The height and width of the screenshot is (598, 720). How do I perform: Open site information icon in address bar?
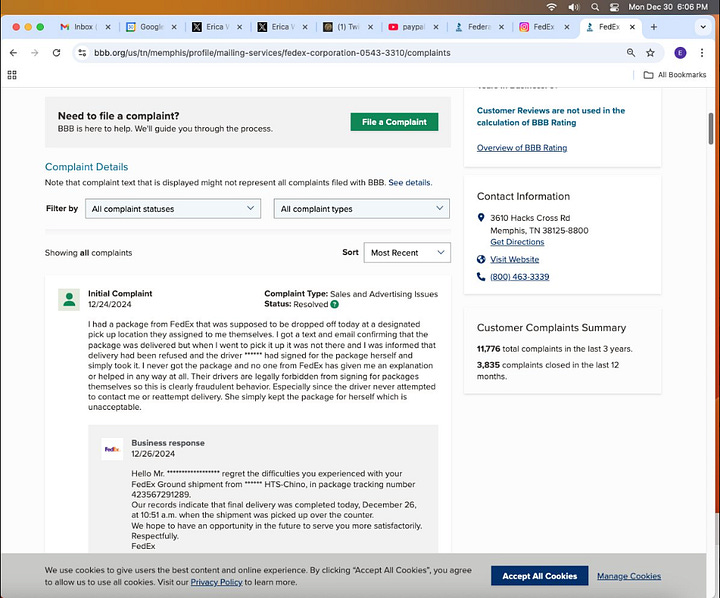click(x=82, y=53)
